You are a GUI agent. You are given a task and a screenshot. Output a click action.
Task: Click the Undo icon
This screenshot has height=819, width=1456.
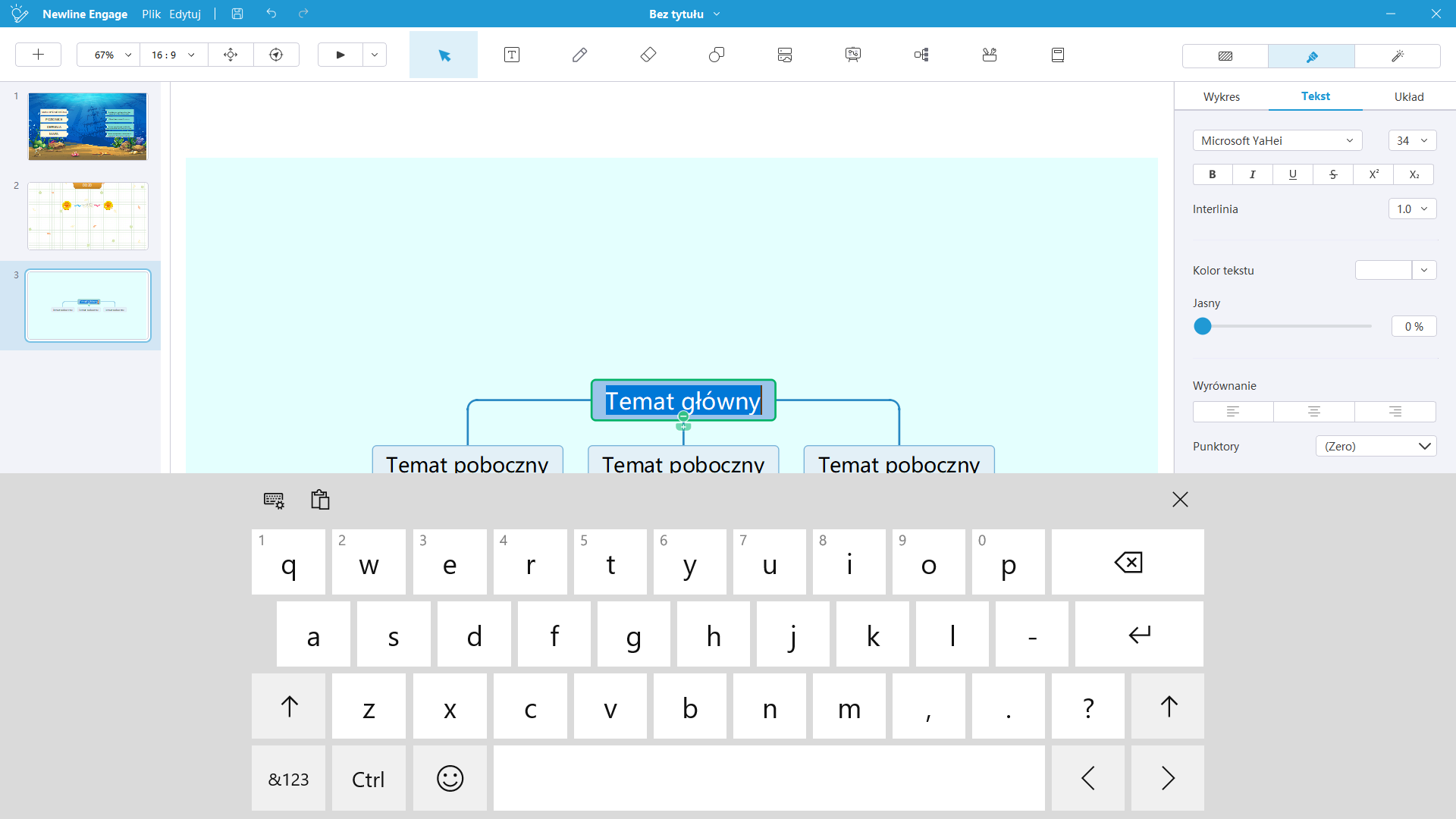click(x=271, y=14)
